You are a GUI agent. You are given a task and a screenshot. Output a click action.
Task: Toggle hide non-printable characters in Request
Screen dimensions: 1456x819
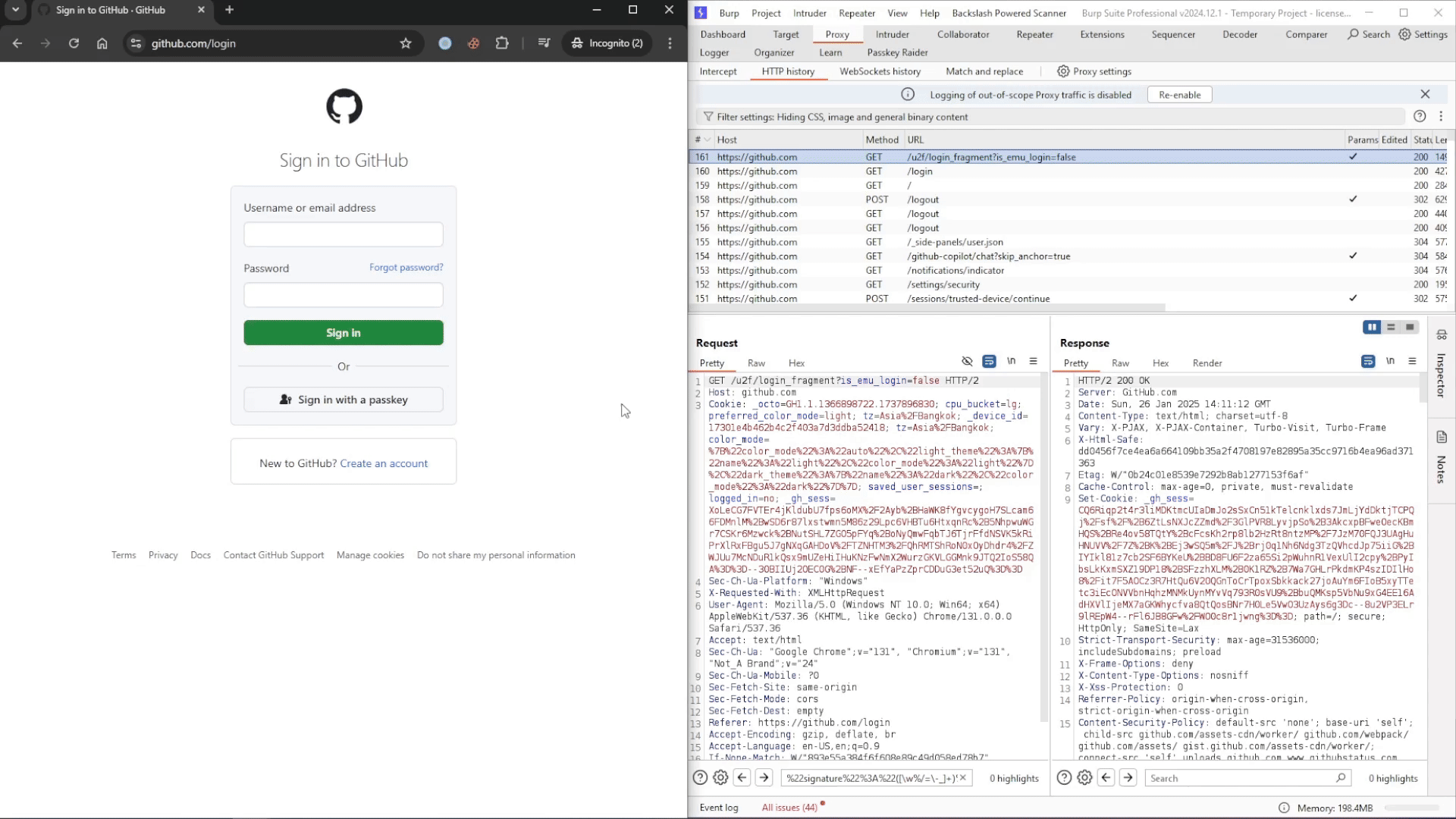[x=967, y=361]
